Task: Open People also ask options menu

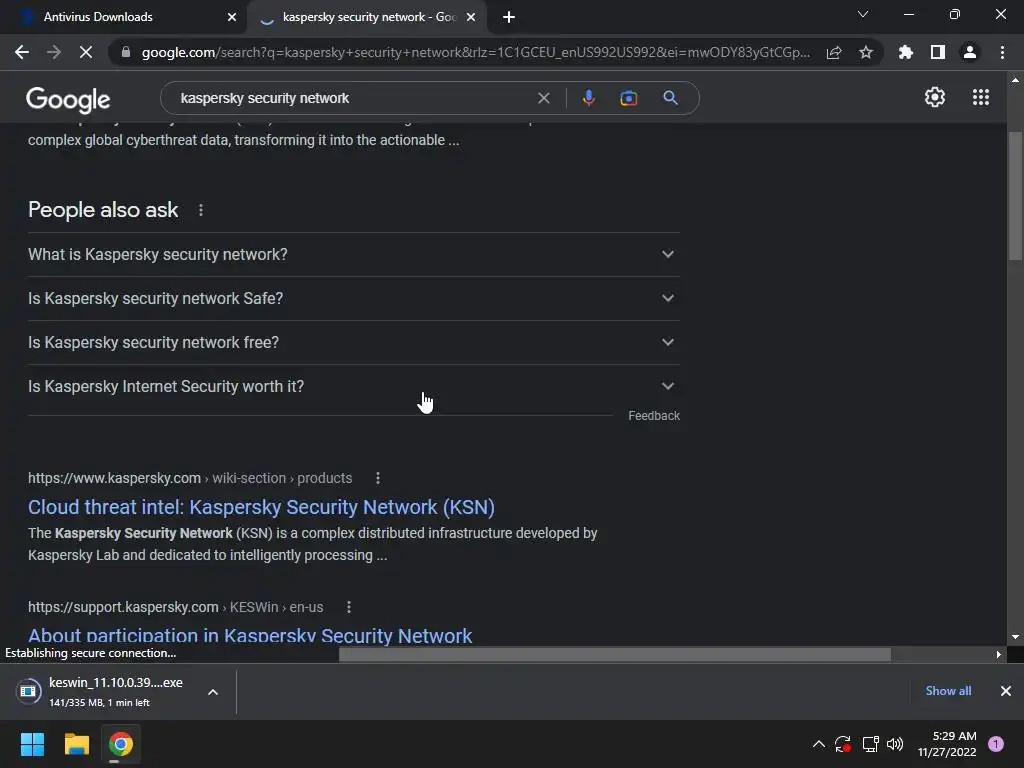Action: [200, 210]
